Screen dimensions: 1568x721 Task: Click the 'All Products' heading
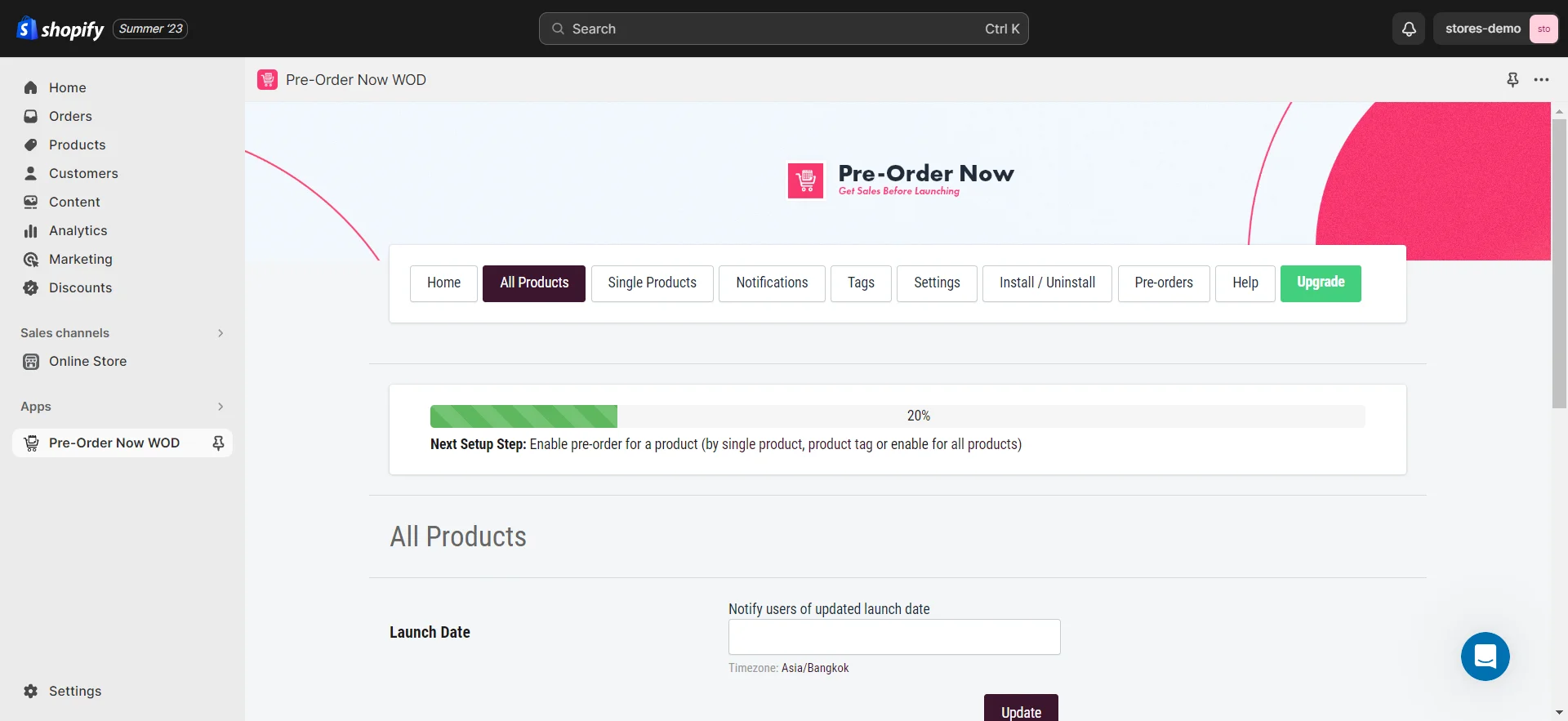click(458, 536)
